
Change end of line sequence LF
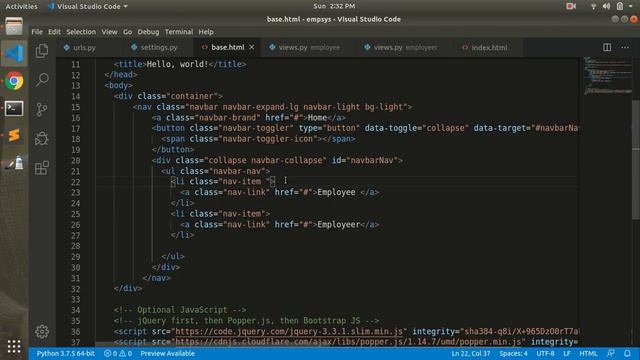(567, 353)
